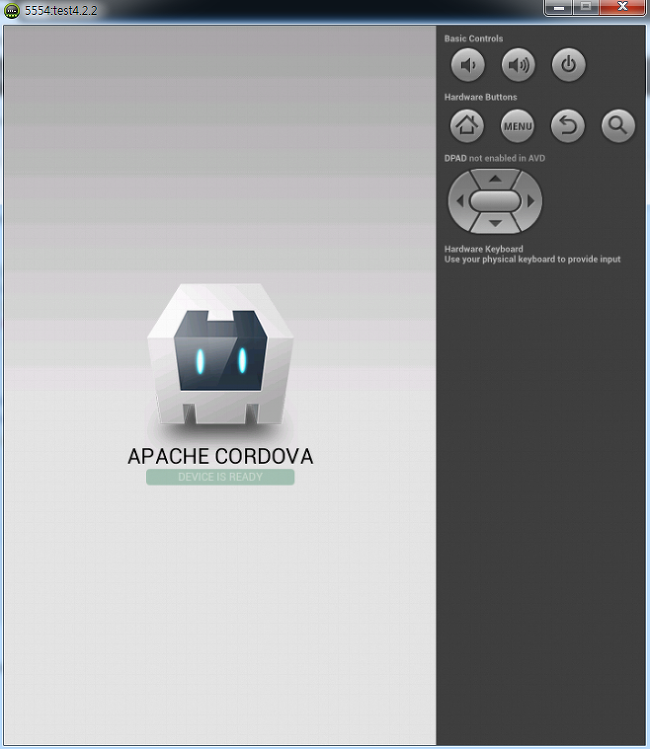Click the DPAD down arrow
This screenshot has width=650, height=749.
(x=495, y=223)
